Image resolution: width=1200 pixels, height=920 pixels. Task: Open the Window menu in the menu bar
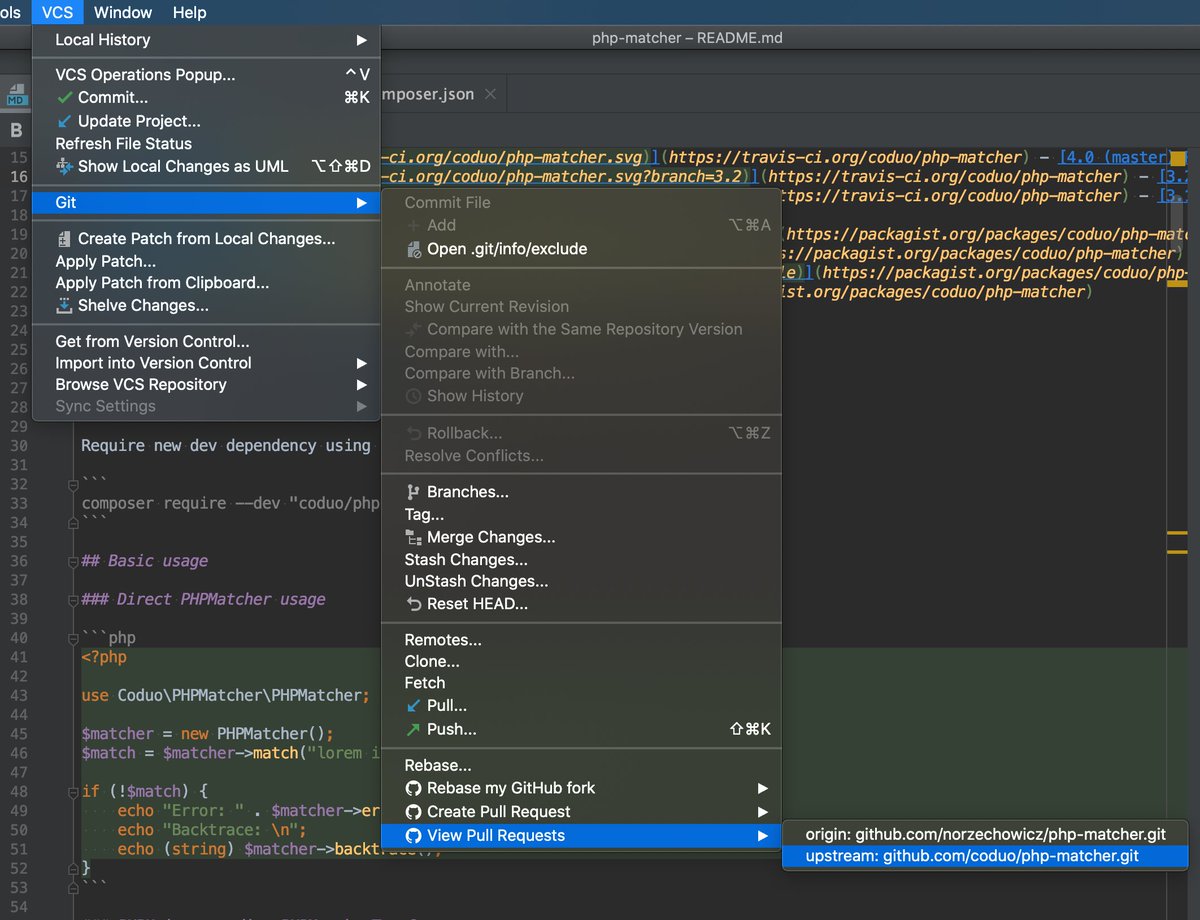tap(123, 13)
